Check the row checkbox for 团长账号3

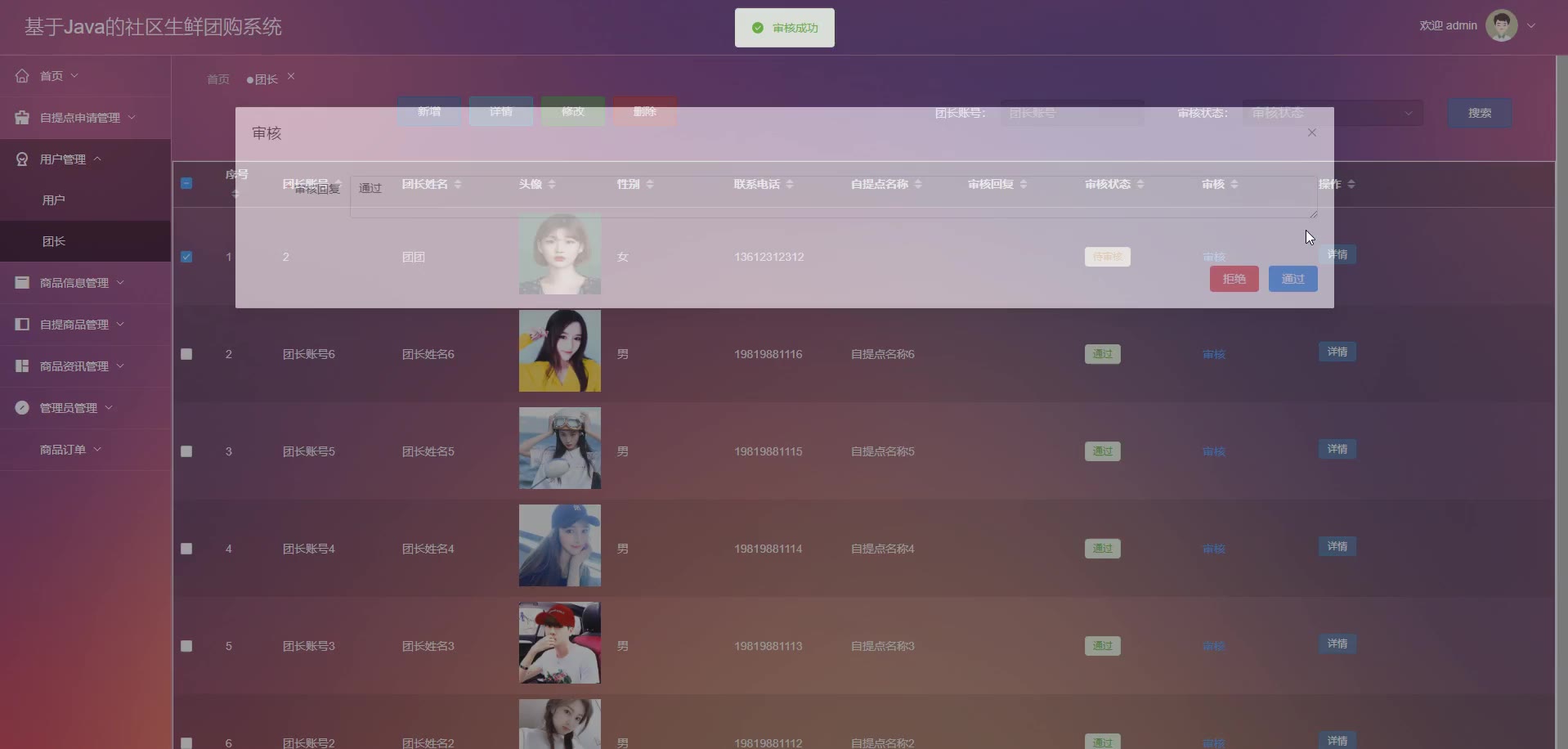click(x=186, y=646)
